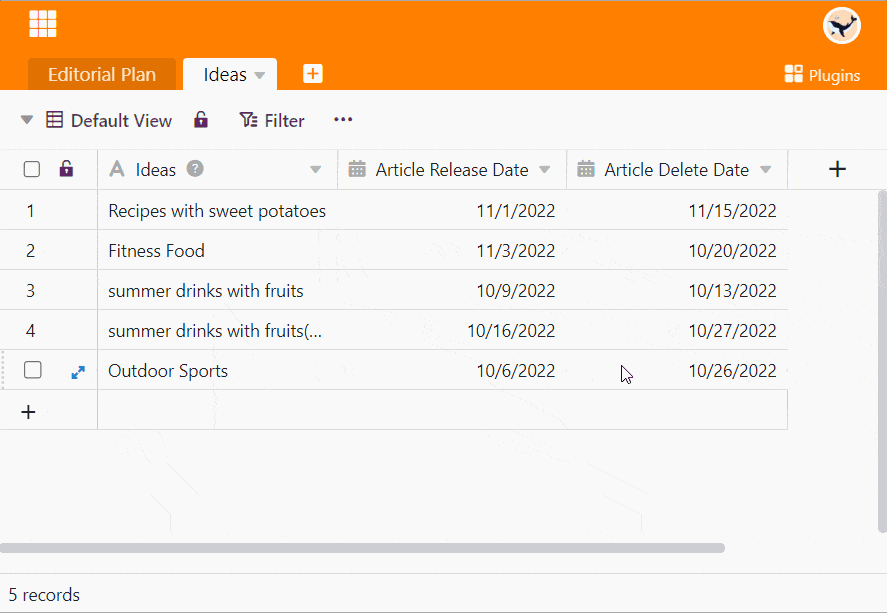Click the user avatar in top right

[x=841, y=26]
